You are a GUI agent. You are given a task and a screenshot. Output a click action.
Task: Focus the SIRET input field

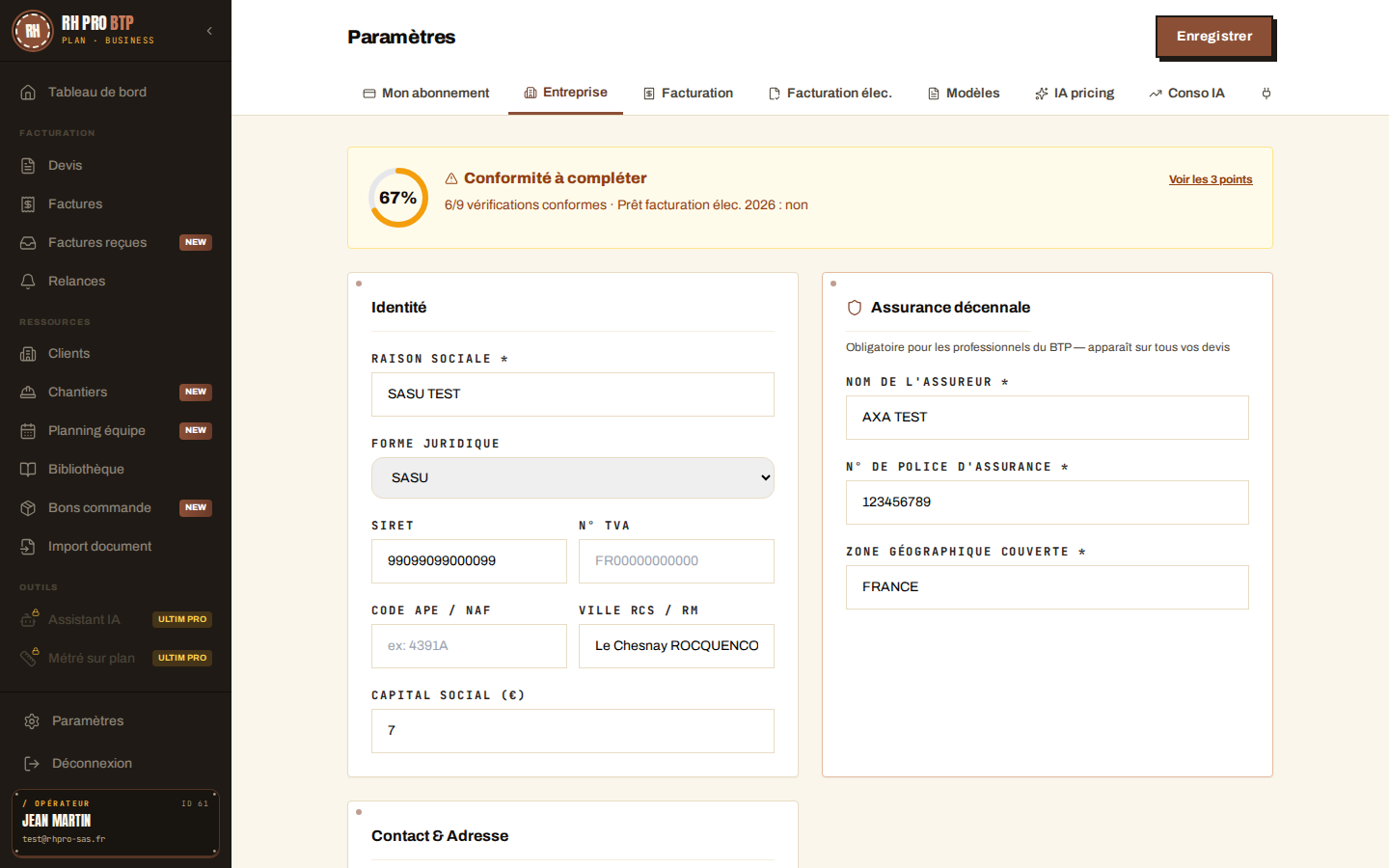click(469, 561)
